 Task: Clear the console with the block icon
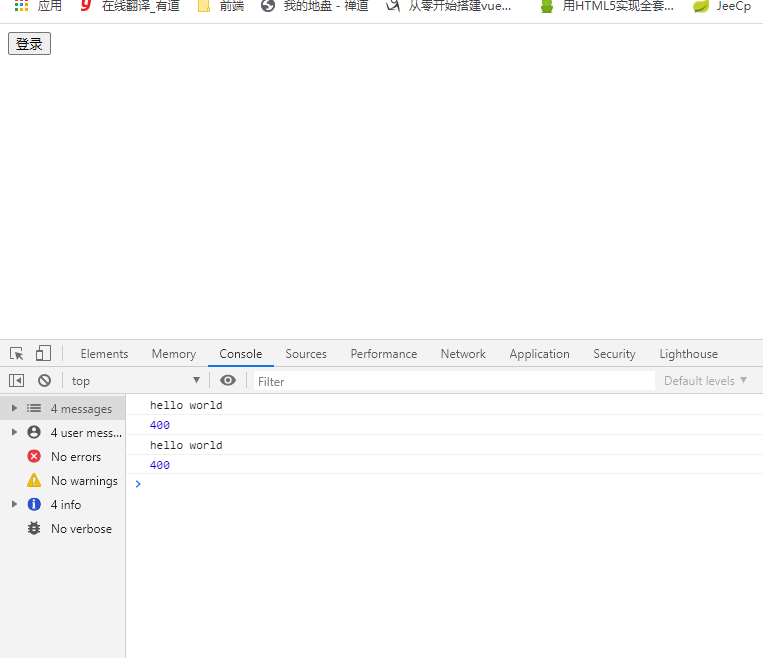(44, 381)
